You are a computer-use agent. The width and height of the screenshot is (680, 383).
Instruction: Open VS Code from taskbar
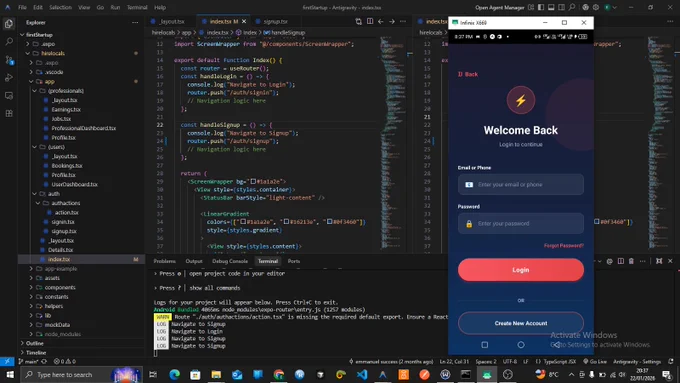[362, 374]
